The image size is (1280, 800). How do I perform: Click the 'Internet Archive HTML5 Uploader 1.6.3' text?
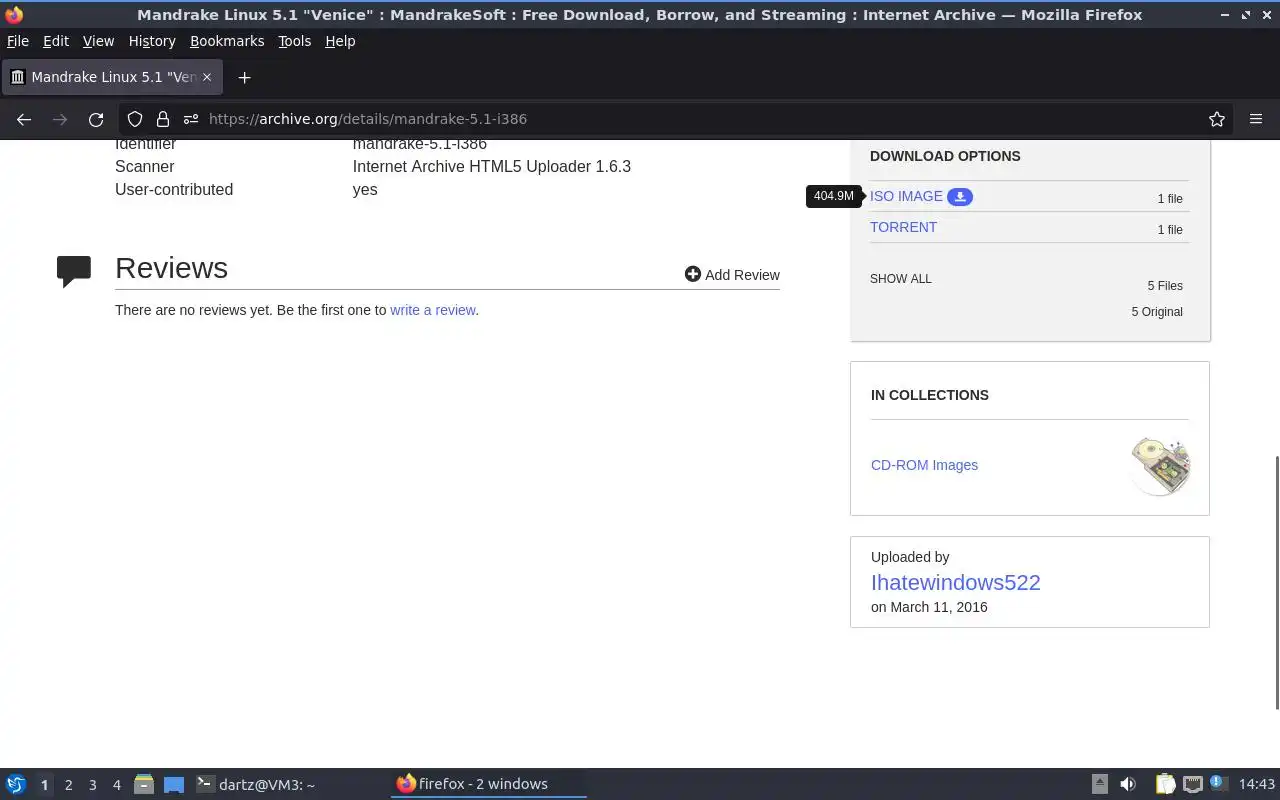point(491,167)
